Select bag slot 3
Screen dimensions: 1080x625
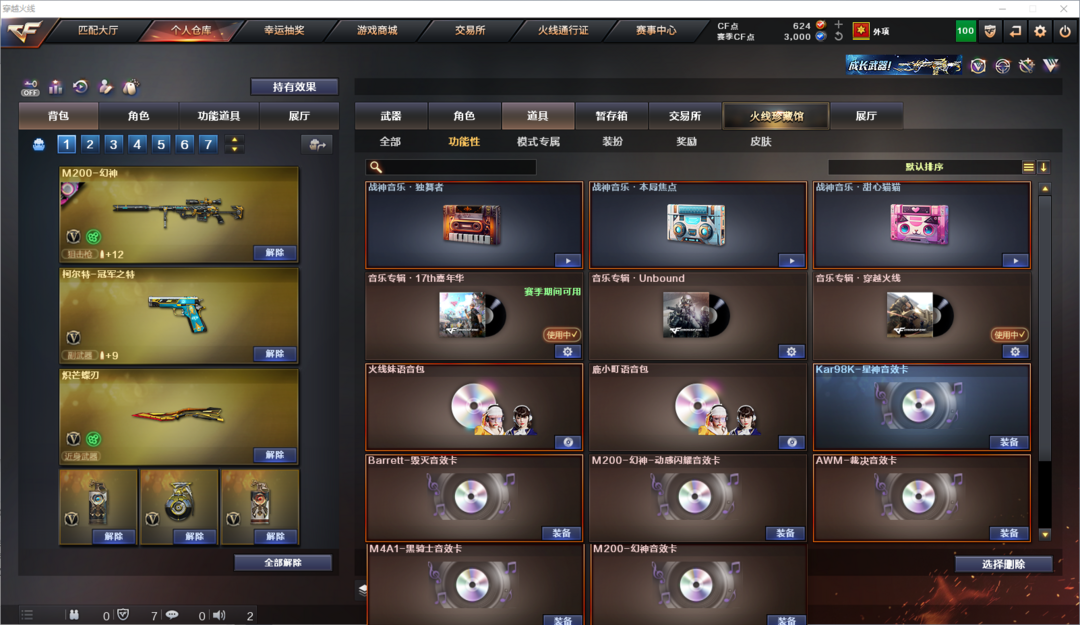114,144
